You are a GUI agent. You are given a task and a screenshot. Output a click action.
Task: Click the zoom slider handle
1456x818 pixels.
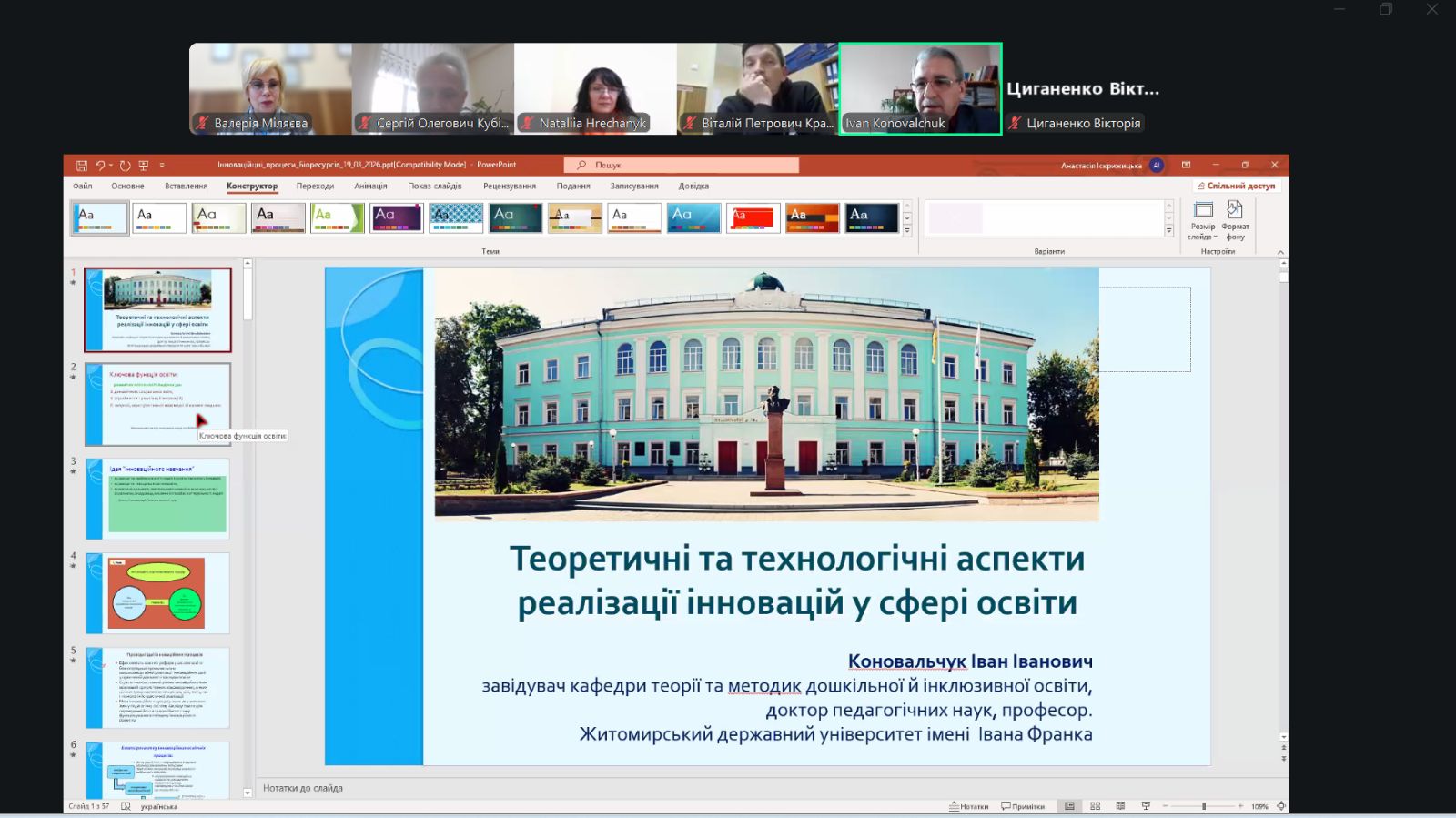tap(1204, 806)
